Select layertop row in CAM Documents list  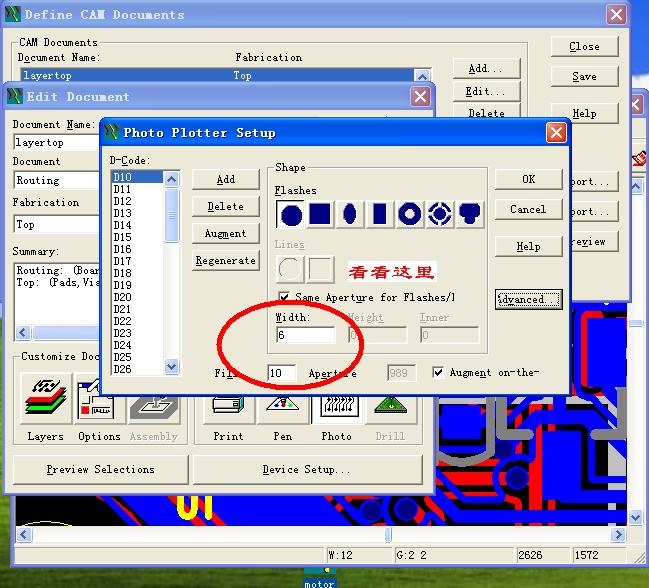[x=217, y=75]
